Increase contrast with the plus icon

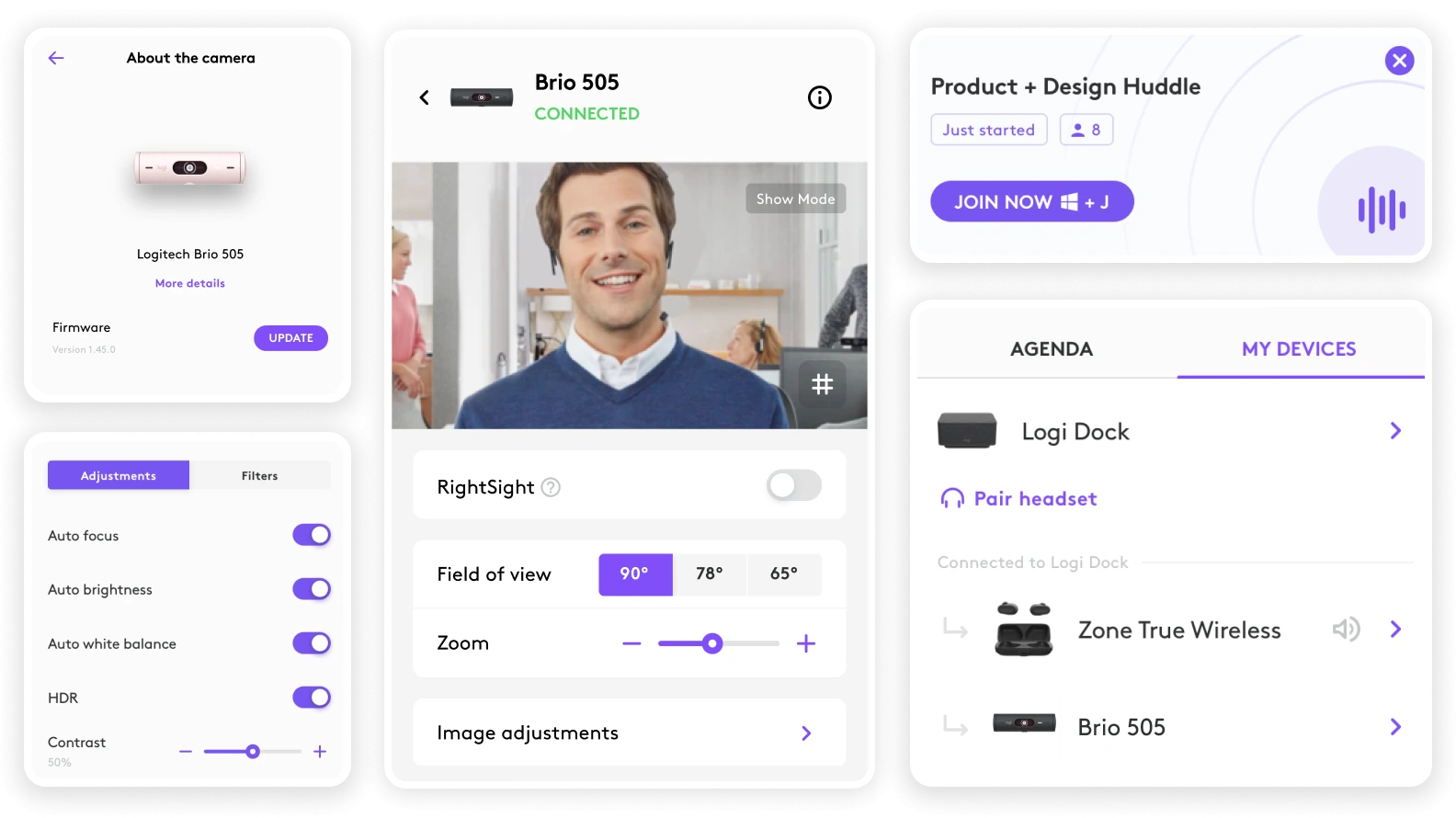[x=320, y=752]
